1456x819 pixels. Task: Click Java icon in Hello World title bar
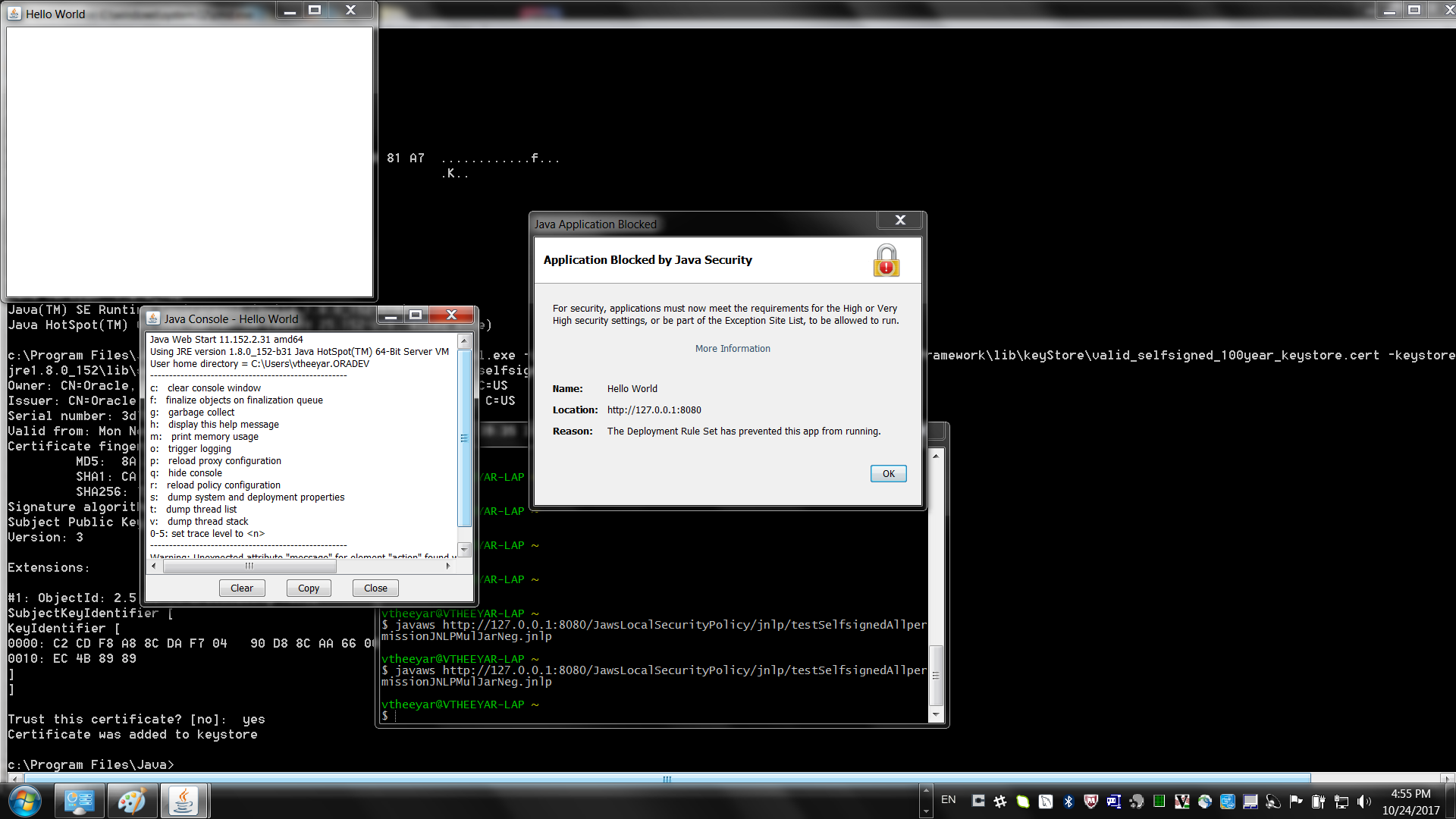pos(14,14)
